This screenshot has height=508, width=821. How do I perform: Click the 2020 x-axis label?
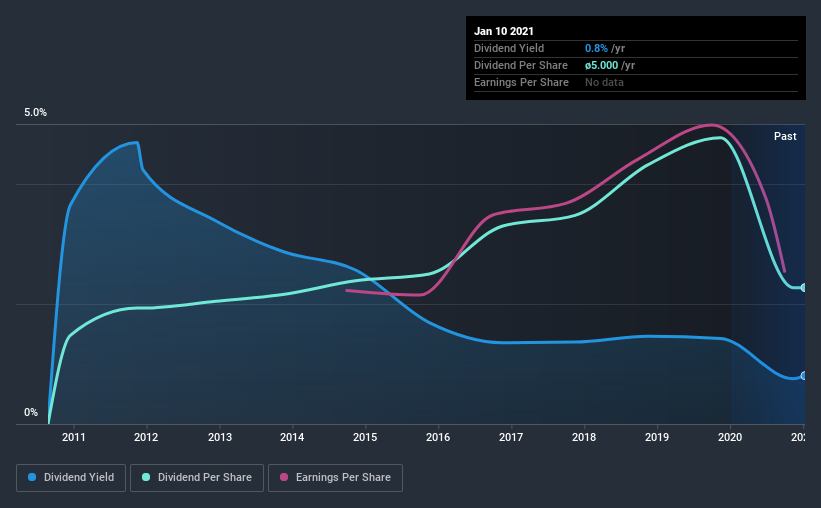(x=730, y=437)
